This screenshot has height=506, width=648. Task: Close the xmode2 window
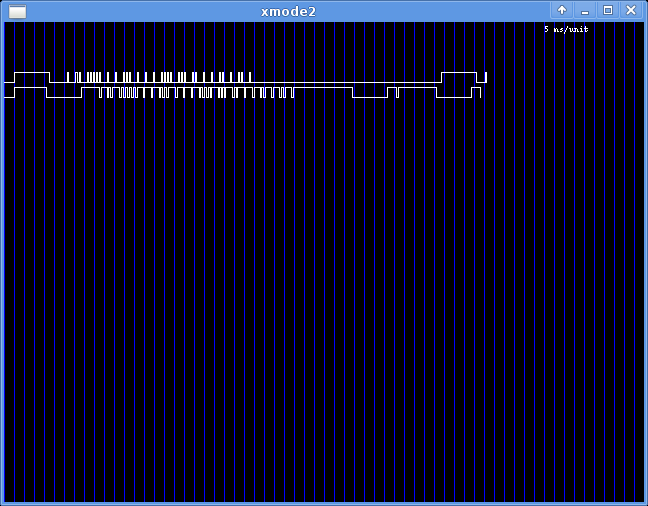(x=631, y=10)
